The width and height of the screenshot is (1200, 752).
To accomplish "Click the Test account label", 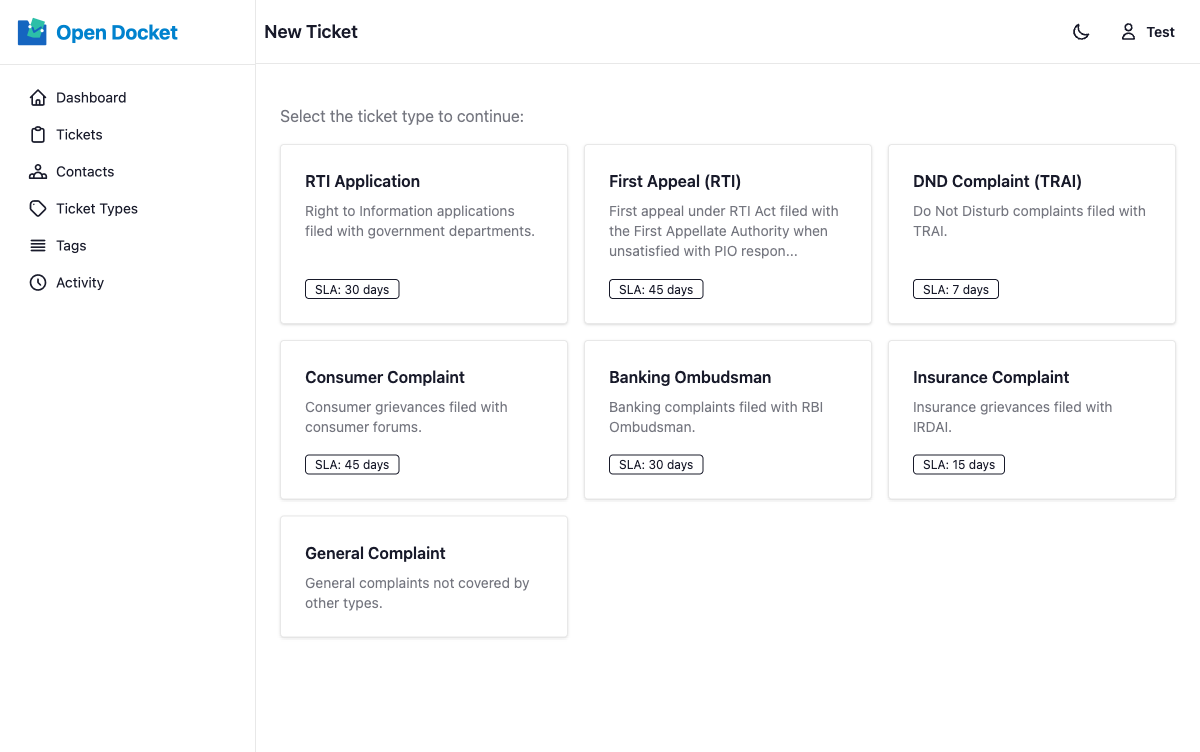I will click(x=1160, y=31).
